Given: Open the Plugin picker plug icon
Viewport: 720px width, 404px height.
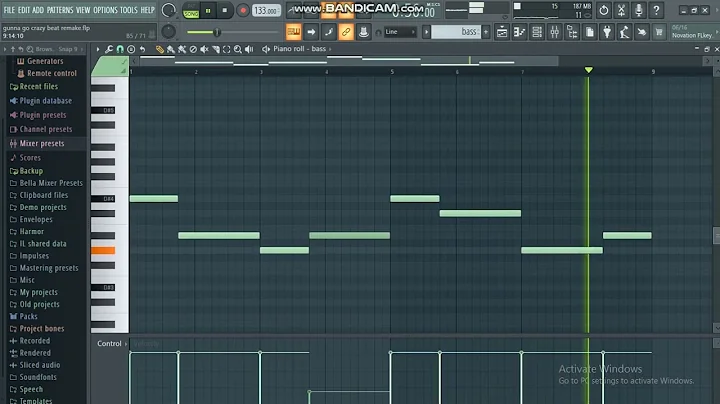Looking at the screenshot, I should (607, 32).
